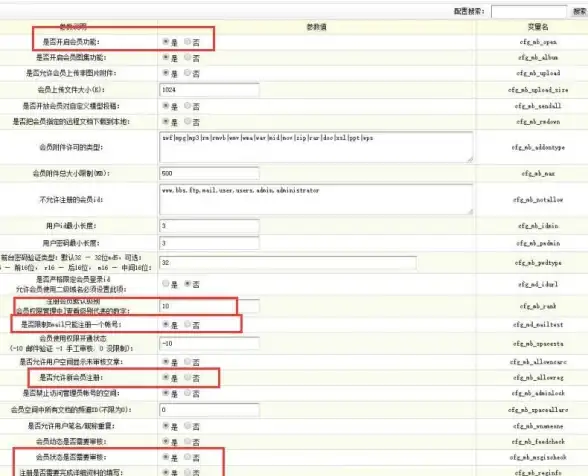
Task: Select 是 in the cfg_mb_album row
Action: point(166,57)
